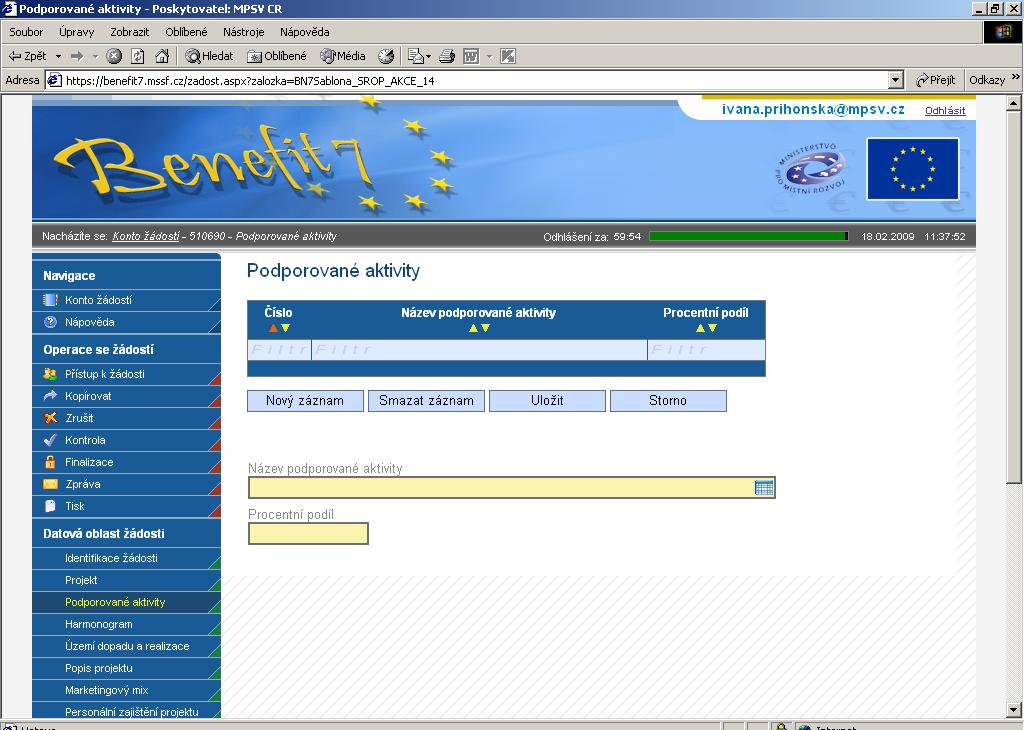Click the Název podporované aktivity filter field
Screen dimensions: 1024x730
(479, 350)
